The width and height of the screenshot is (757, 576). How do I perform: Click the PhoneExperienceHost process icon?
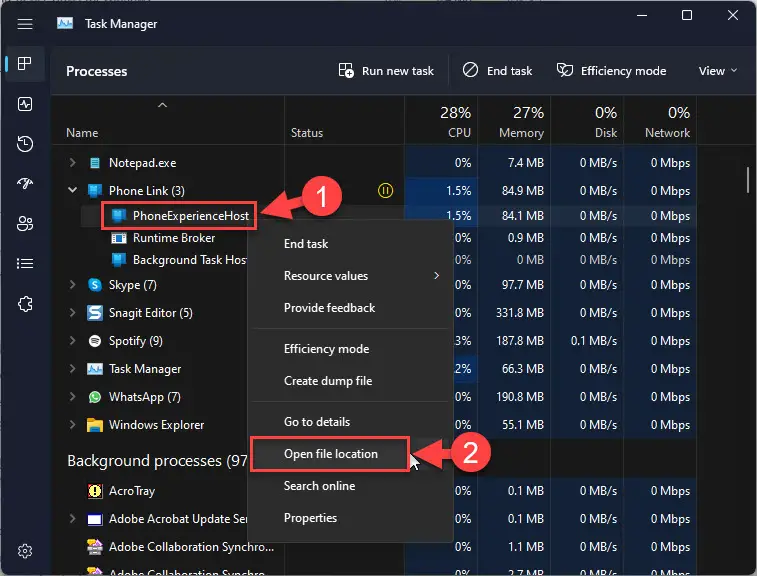click(x=119, y=215)
